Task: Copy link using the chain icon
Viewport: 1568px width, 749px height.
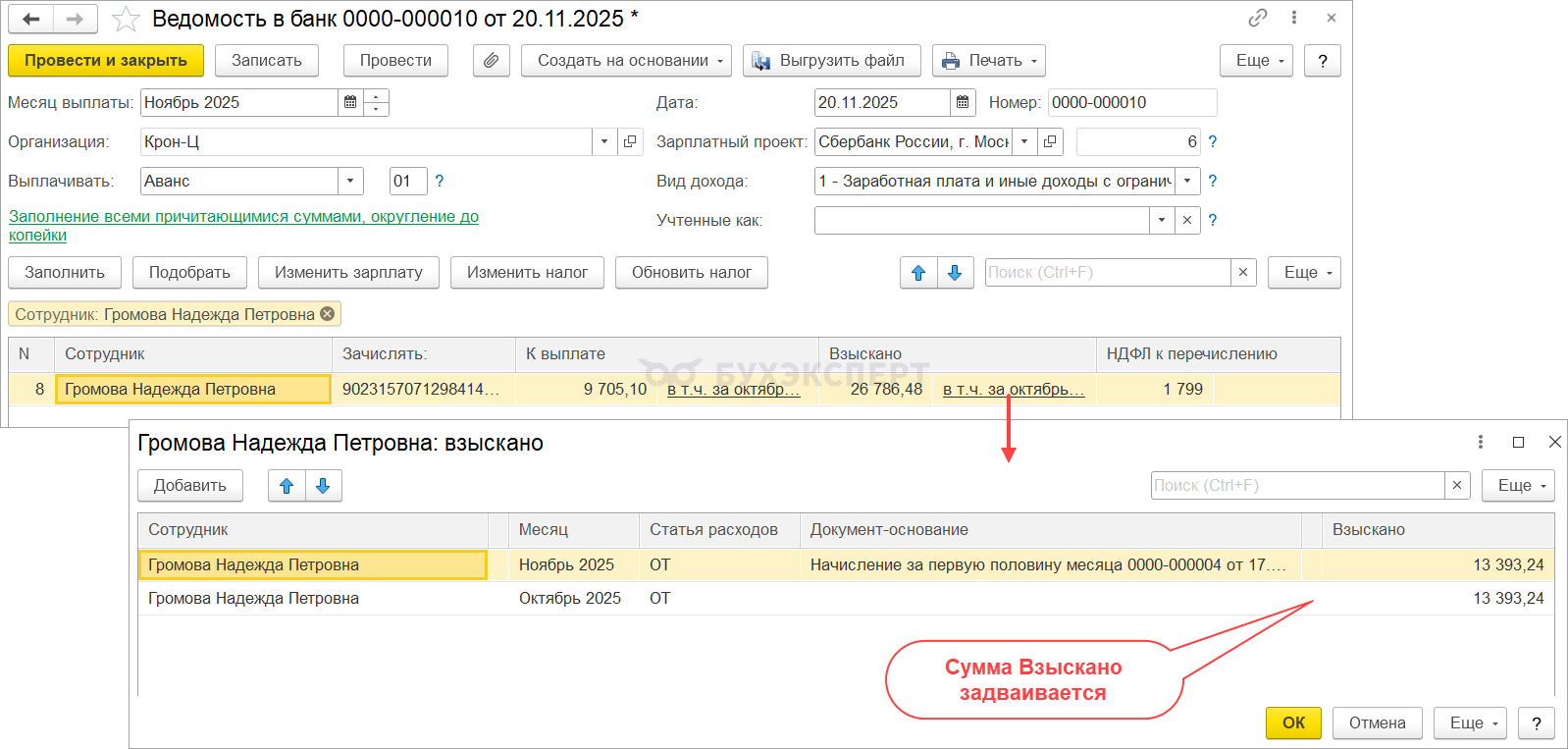Action: coord(1258,18)
